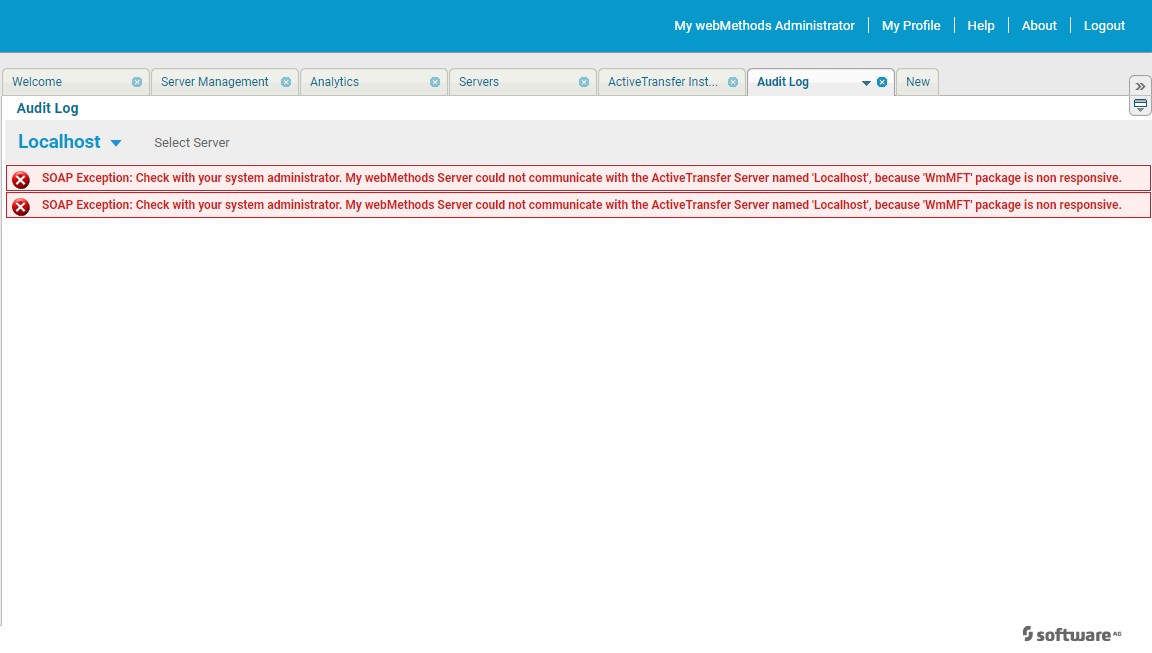Viewport: 1152px width, 653px height.
Task: Open the Help link
Action: 981,26
